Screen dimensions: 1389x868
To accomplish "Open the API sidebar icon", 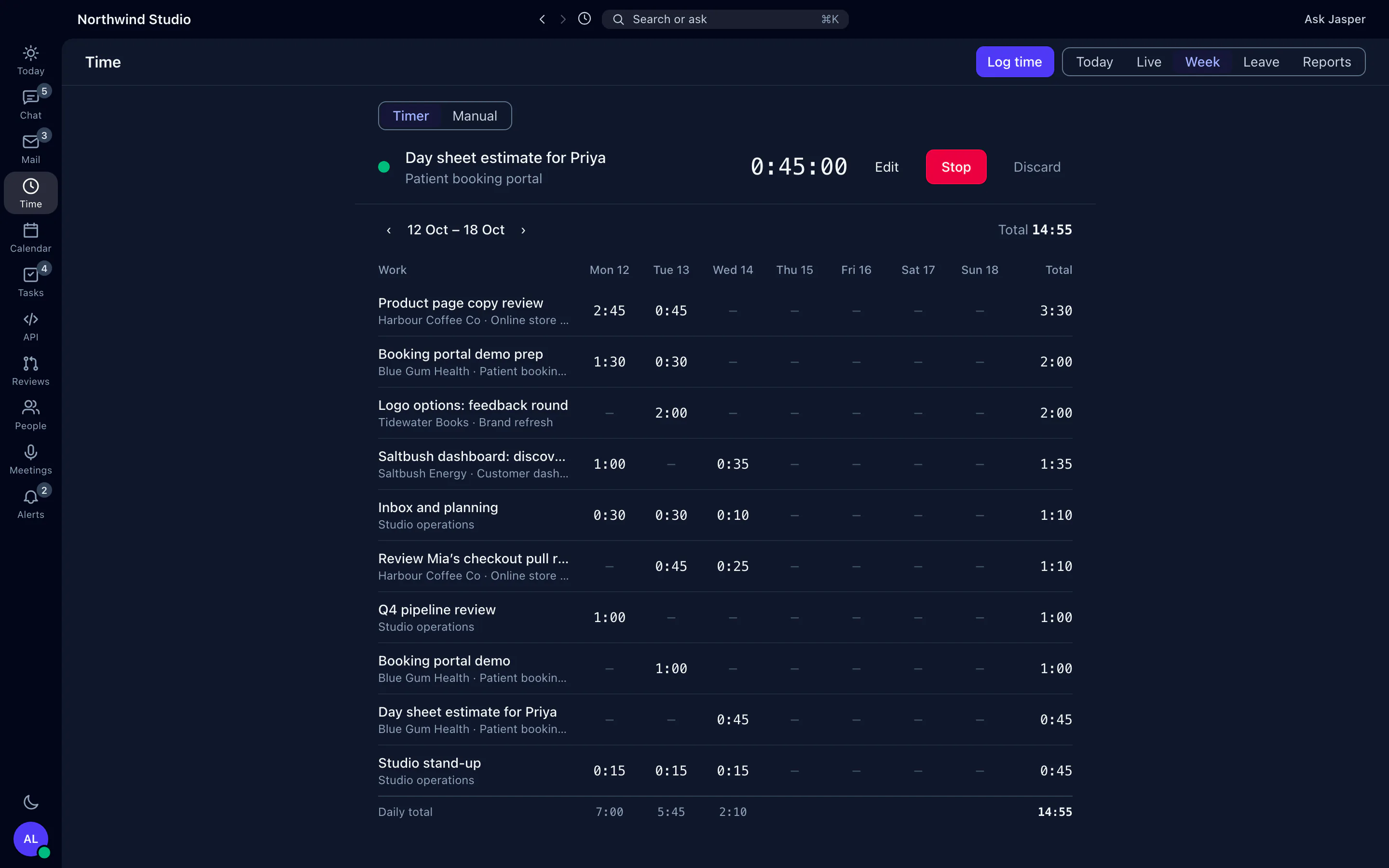I will click(x=30, y=326).
